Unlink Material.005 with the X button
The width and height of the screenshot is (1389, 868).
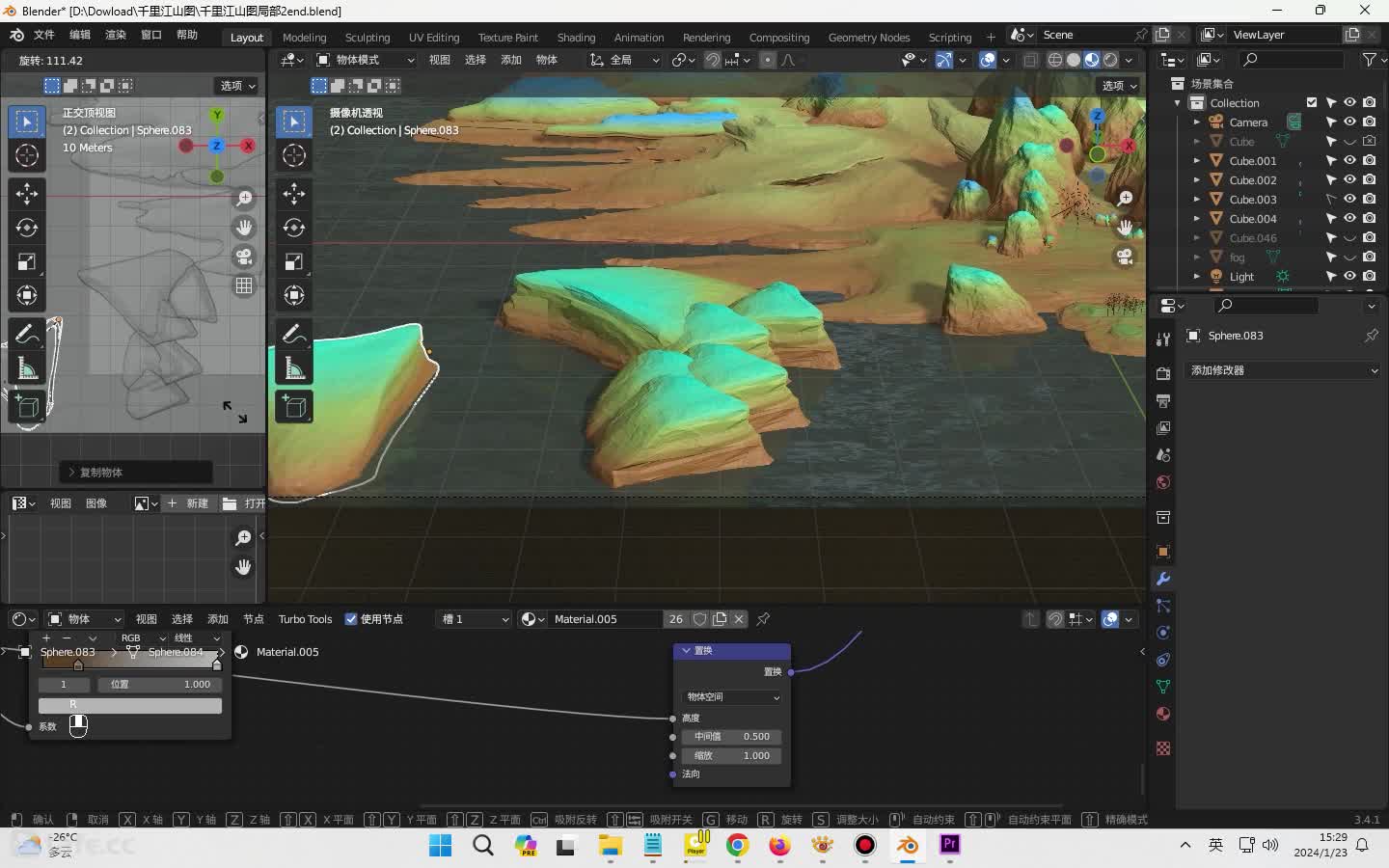click(739, 619)
